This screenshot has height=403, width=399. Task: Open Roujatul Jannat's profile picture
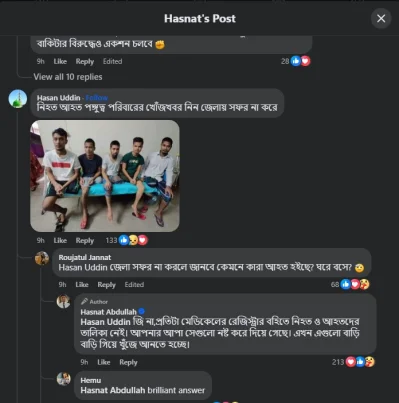tap(42, 258)
